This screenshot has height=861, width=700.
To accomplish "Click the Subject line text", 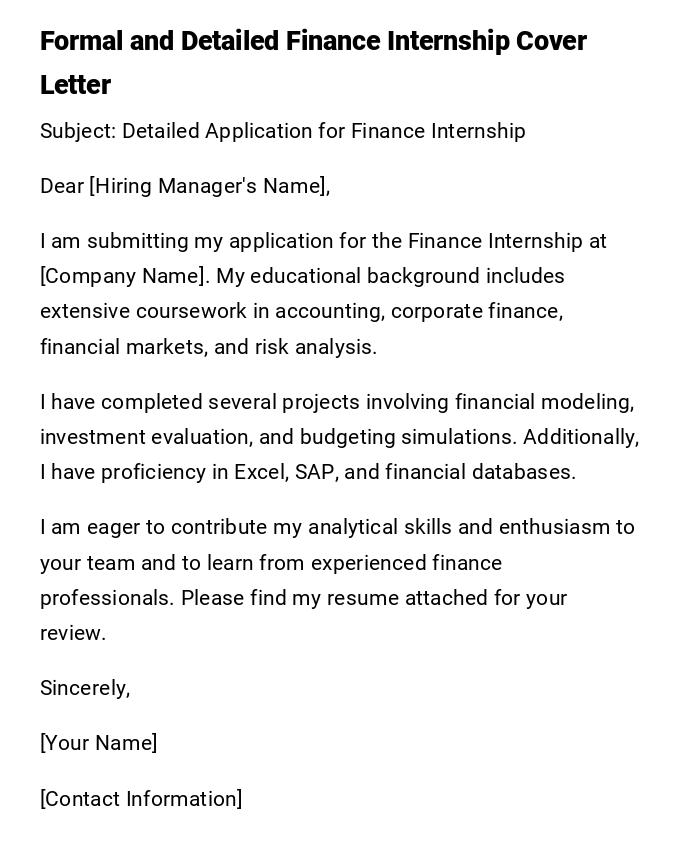I will [282, 131].
